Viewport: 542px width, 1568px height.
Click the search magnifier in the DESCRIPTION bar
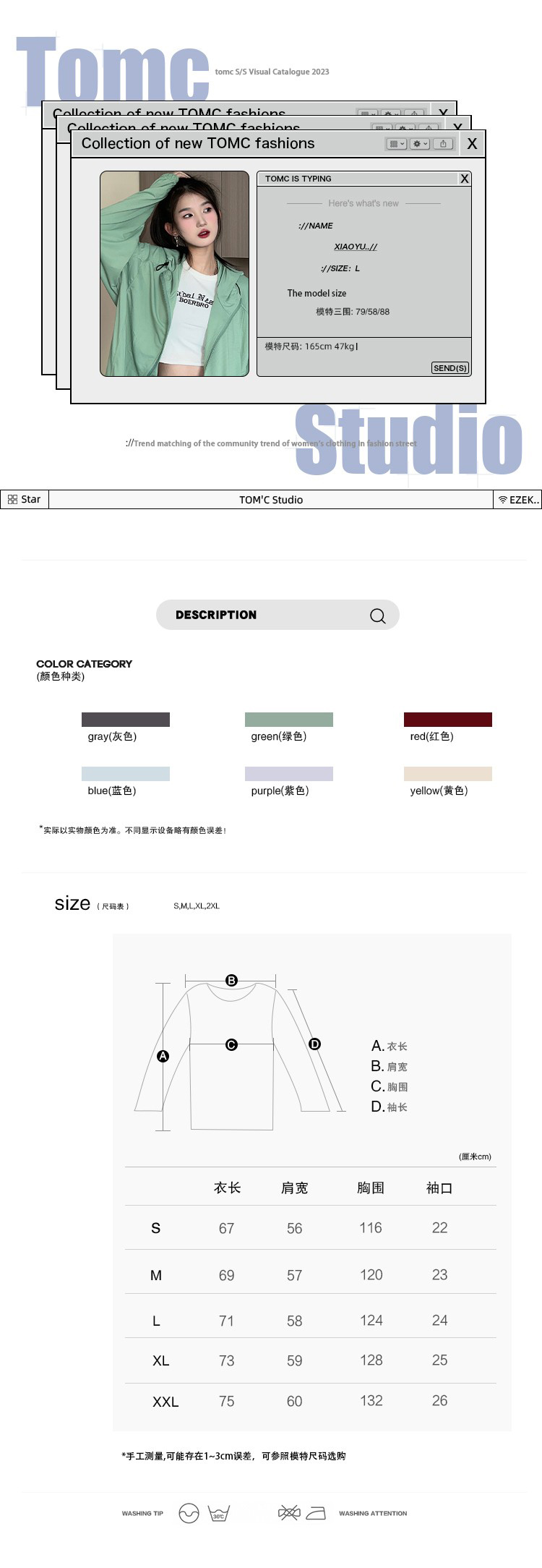click(377, 615)
